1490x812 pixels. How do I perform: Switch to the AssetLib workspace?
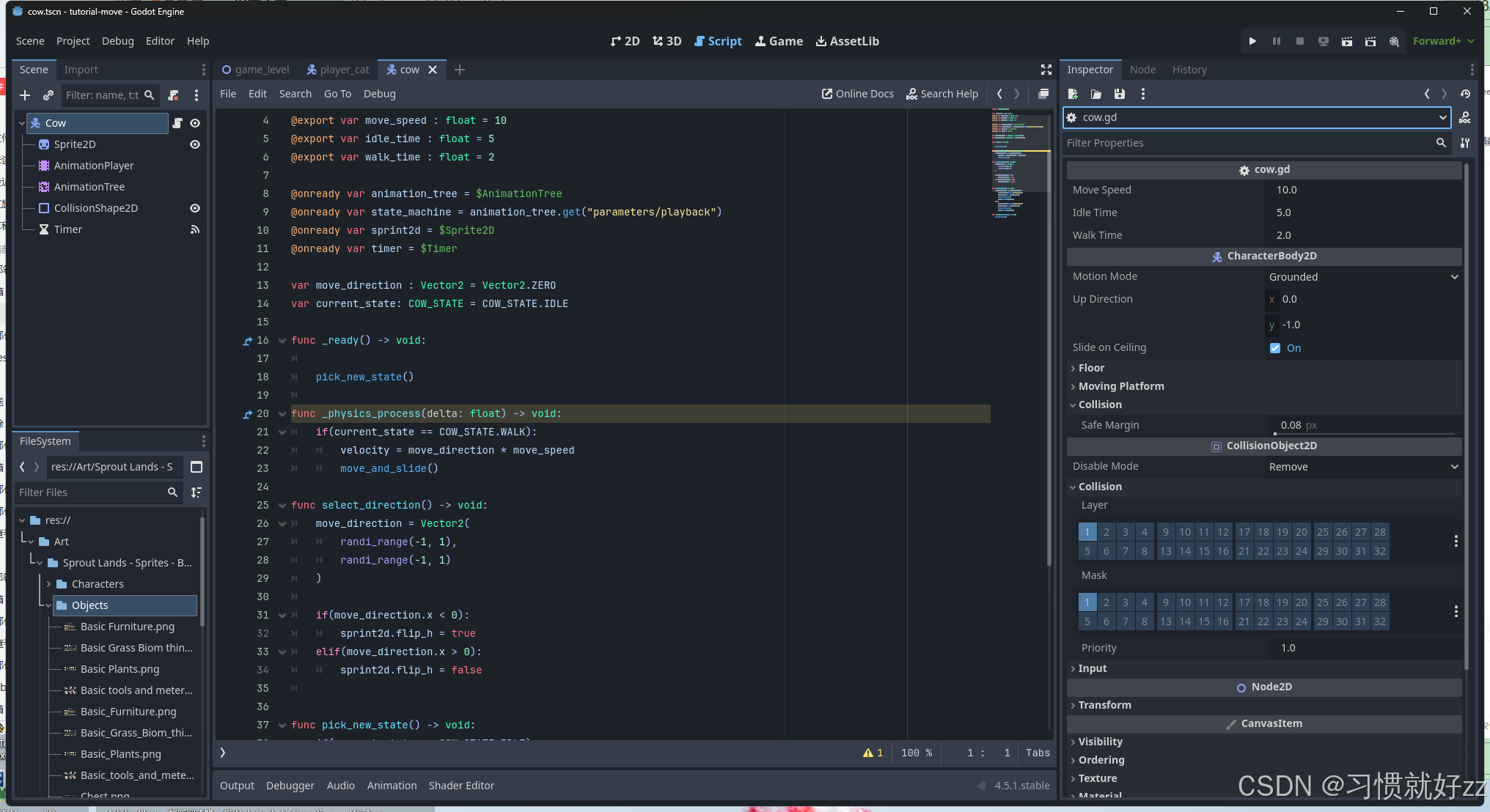(x=847, y=41)
